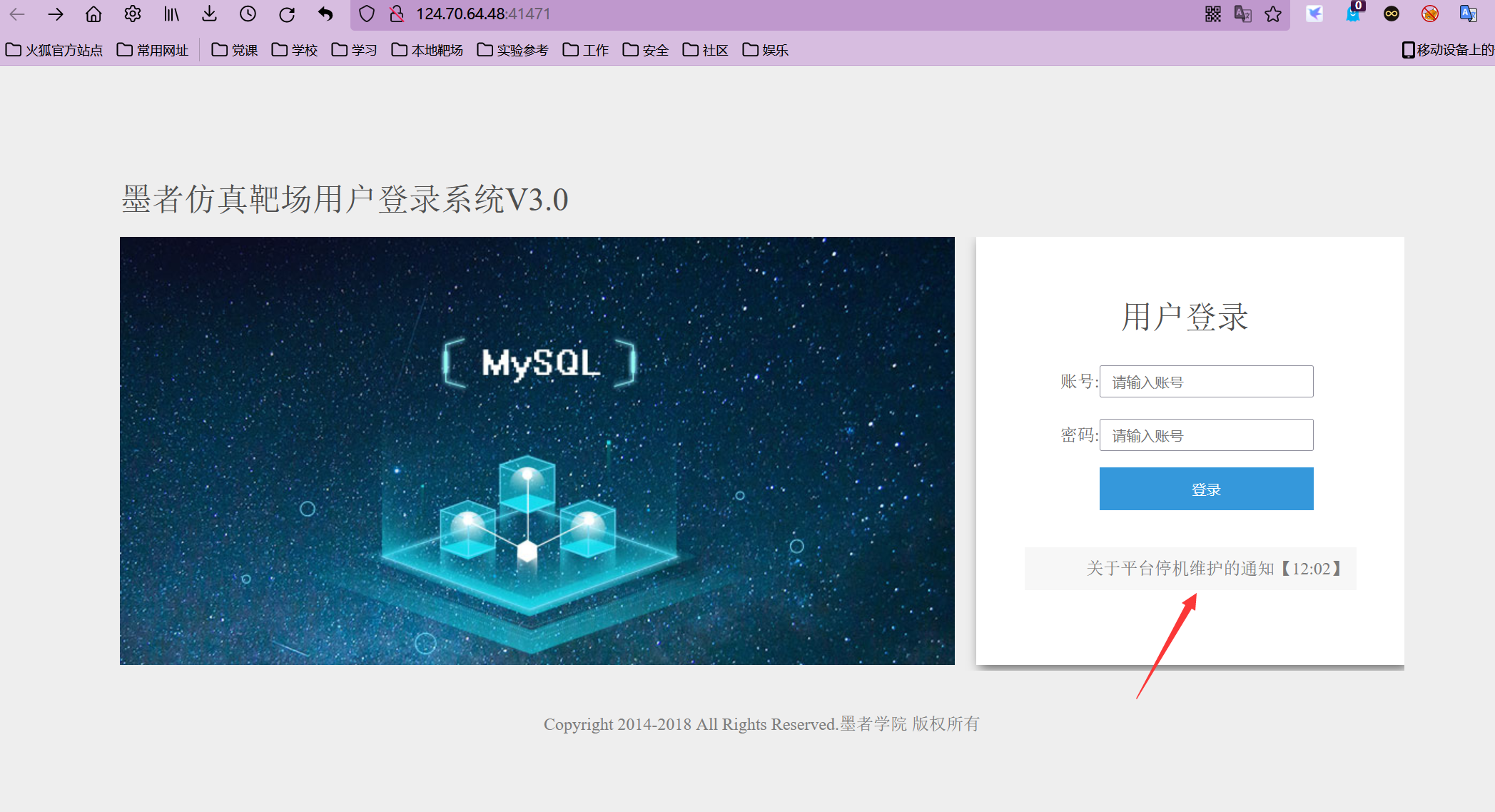Click the 账号 account input field
The width and height of the screenshot is (1495, 812).
pos(1205,381)
